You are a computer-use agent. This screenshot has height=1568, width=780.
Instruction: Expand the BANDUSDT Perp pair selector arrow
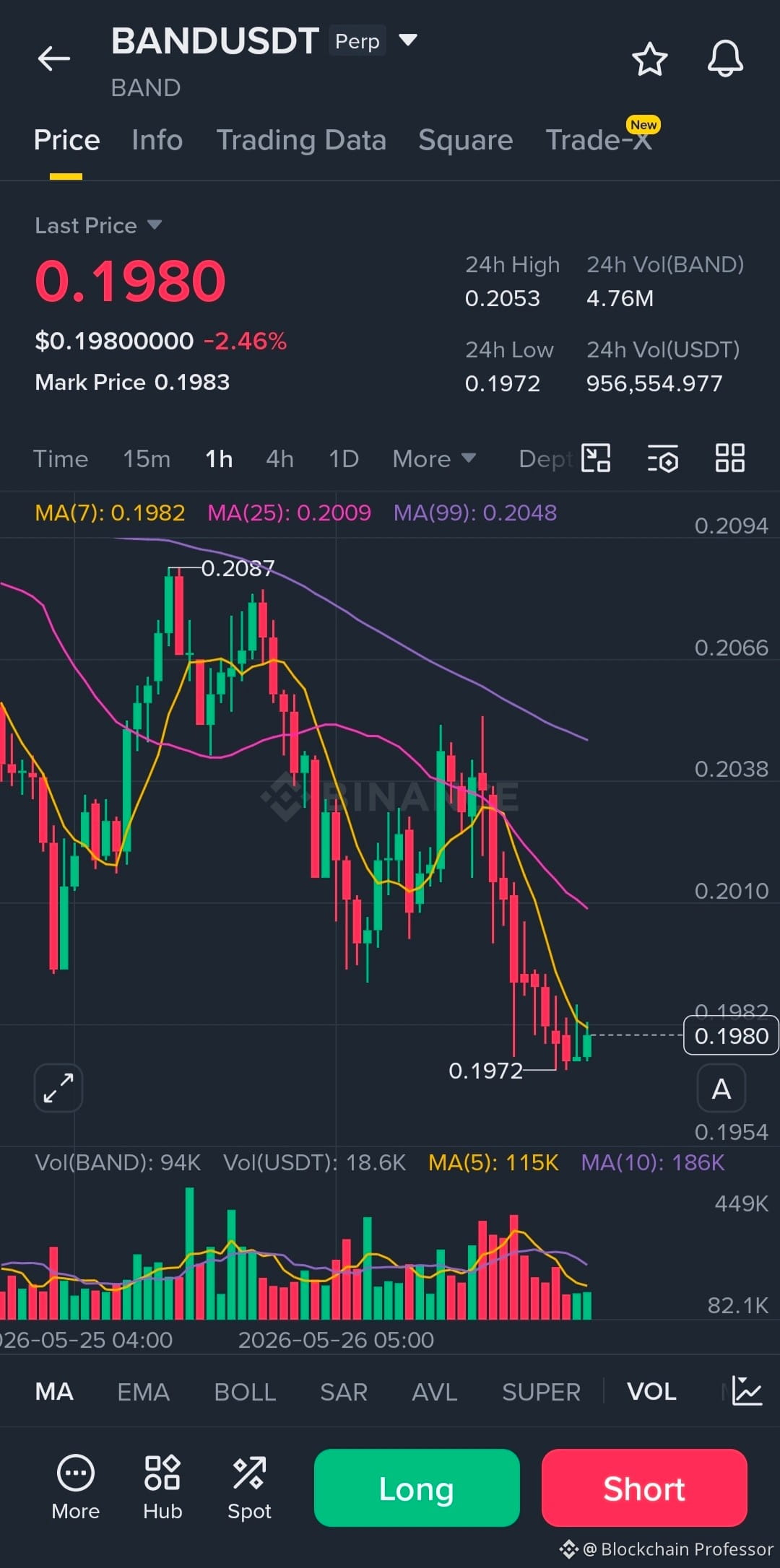coord(408,40)
